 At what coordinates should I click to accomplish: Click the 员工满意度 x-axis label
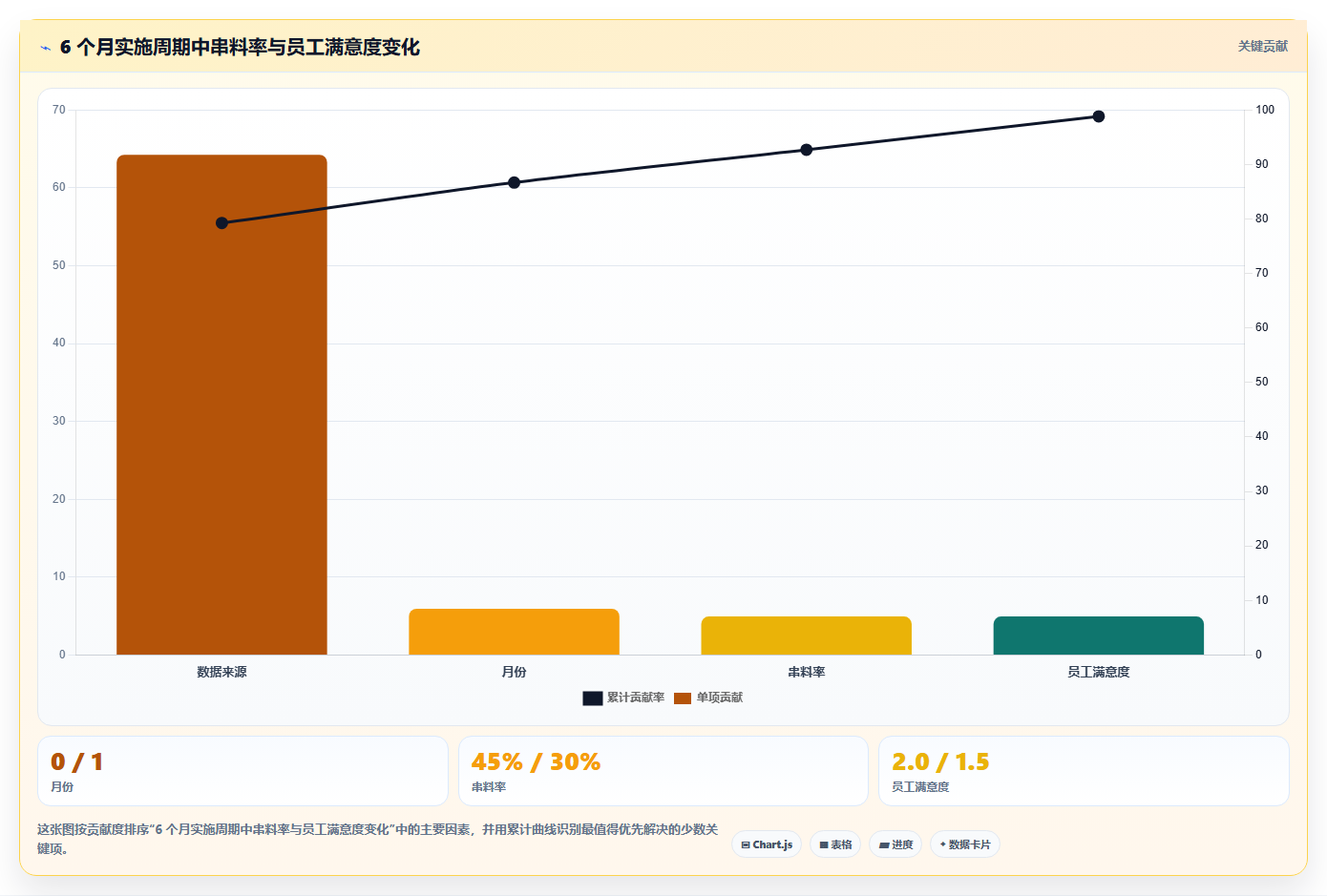tap(1098, 672)
